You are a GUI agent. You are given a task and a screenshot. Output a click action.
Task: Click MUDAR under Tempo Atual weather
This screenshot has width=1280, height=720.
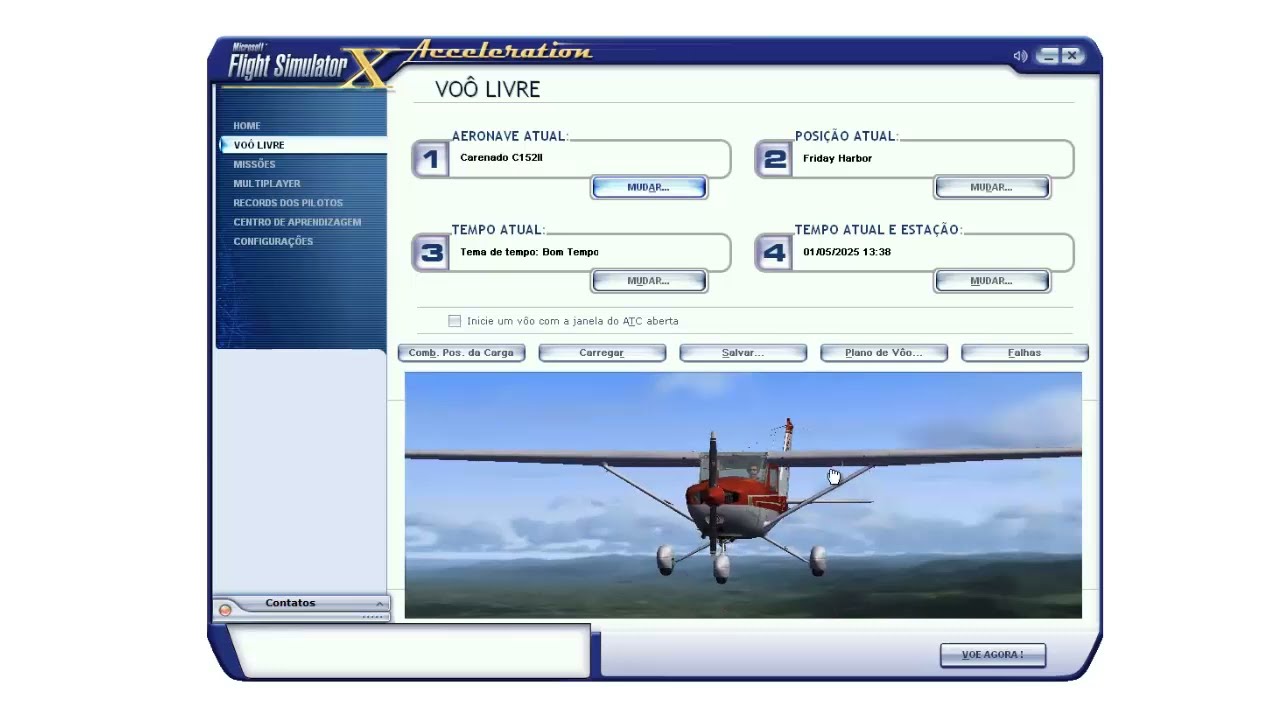coord(649,281)
